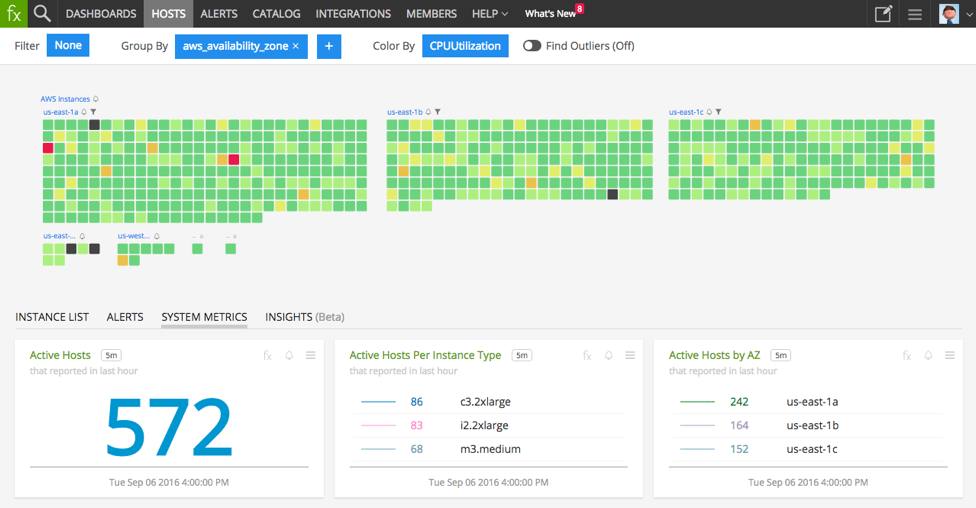Click the SignalFx logo icon
The image size is (976, 508).
click(14, 14)
